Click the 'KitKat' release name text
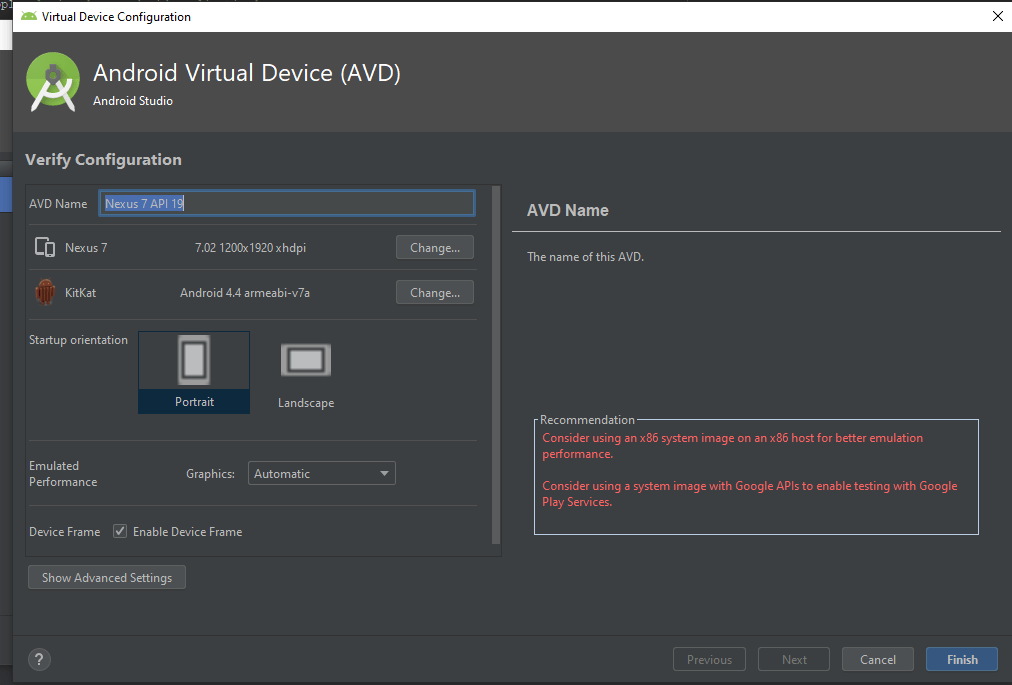 coord(81,293)
